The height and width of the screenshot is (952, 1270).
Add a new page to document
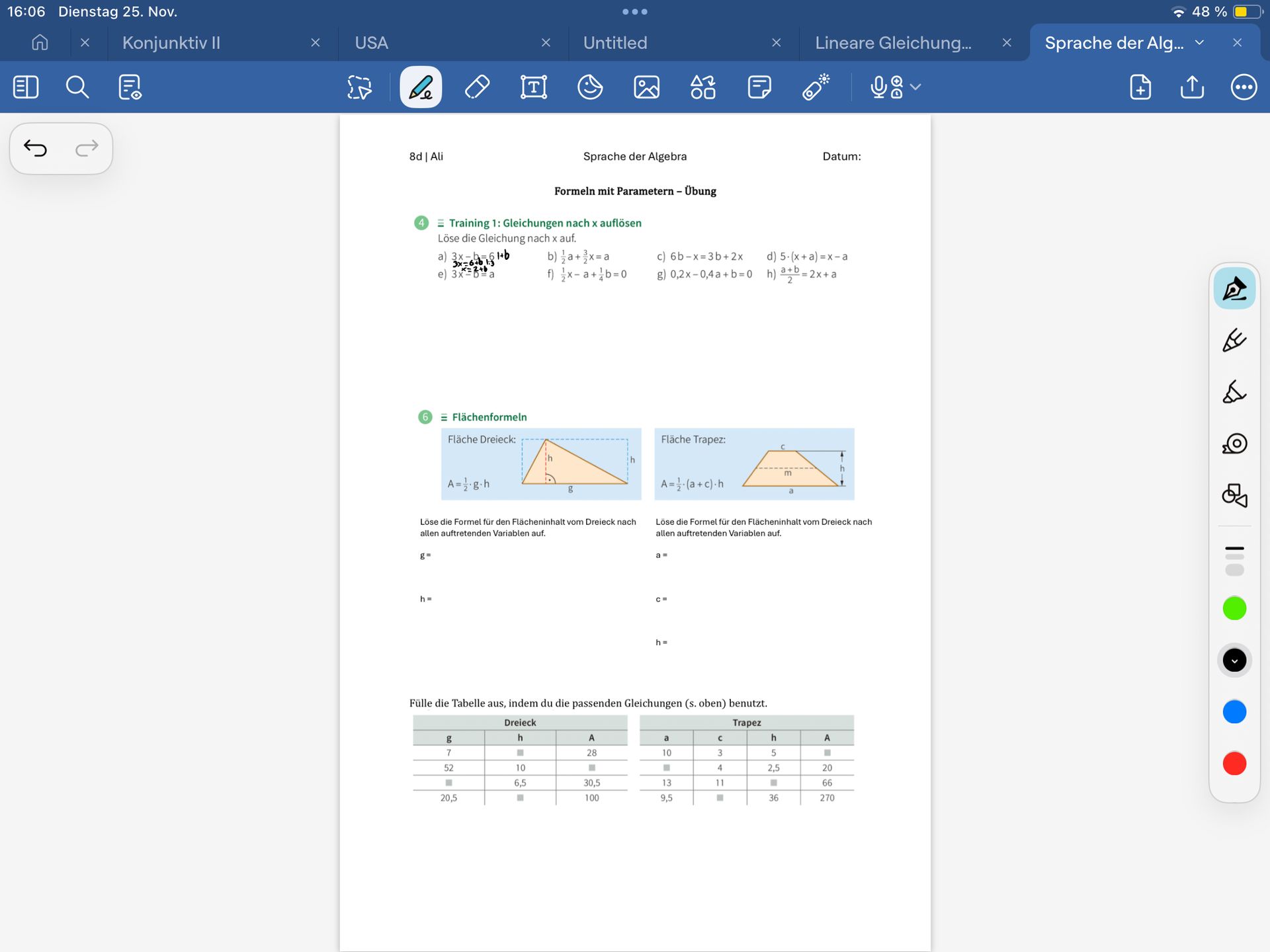(1140, 87)
